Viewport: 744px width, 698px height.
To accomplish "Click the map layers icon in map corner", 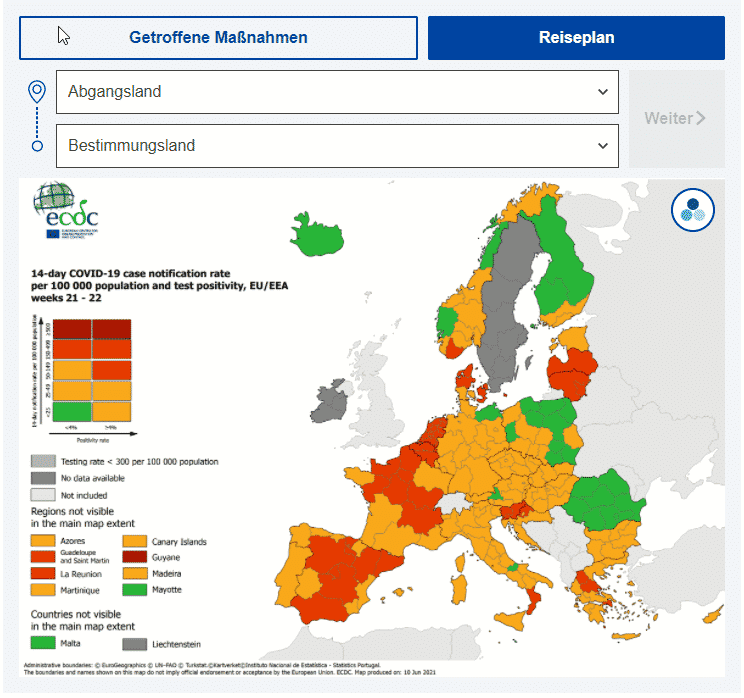I will [x=691, y=210].
